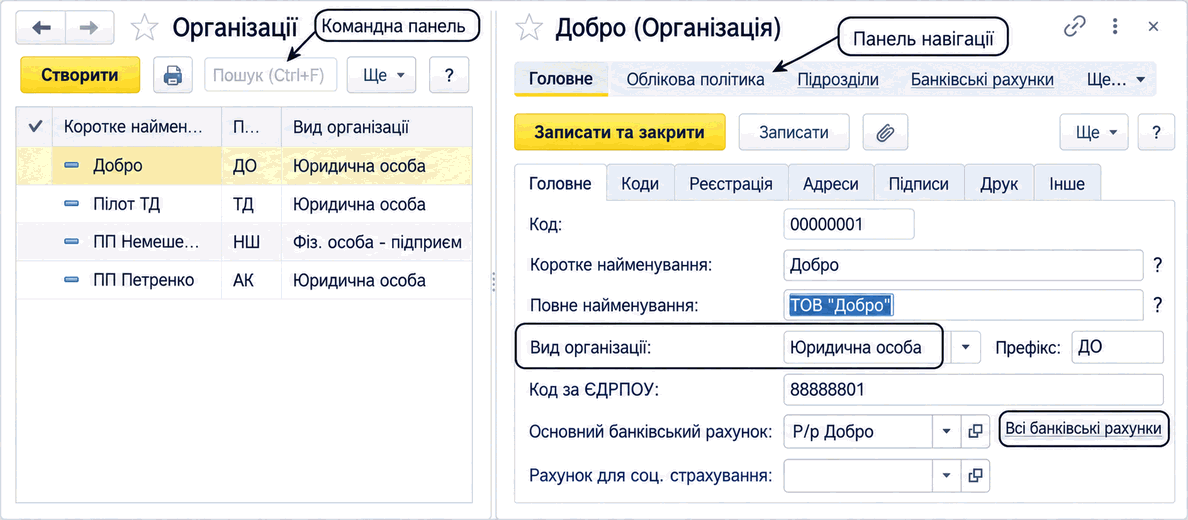Expand the Ще menu in form command bar
Image resolution: width=1188 pixels, height=520 pixels.
coord(1093,133)
